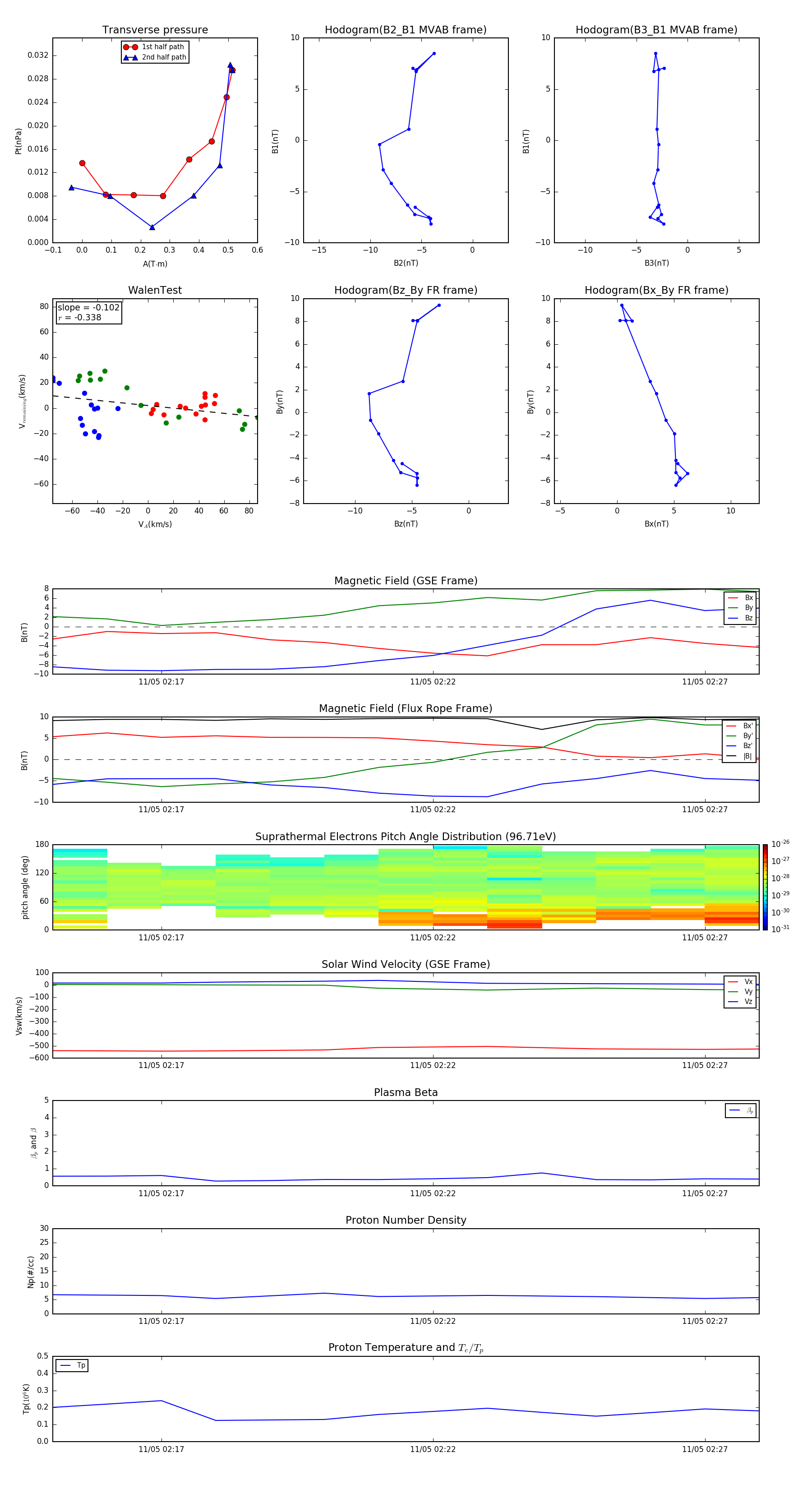Click the 'Transverse pressure' plot title

pyautogui.click(x=155, y=29)
